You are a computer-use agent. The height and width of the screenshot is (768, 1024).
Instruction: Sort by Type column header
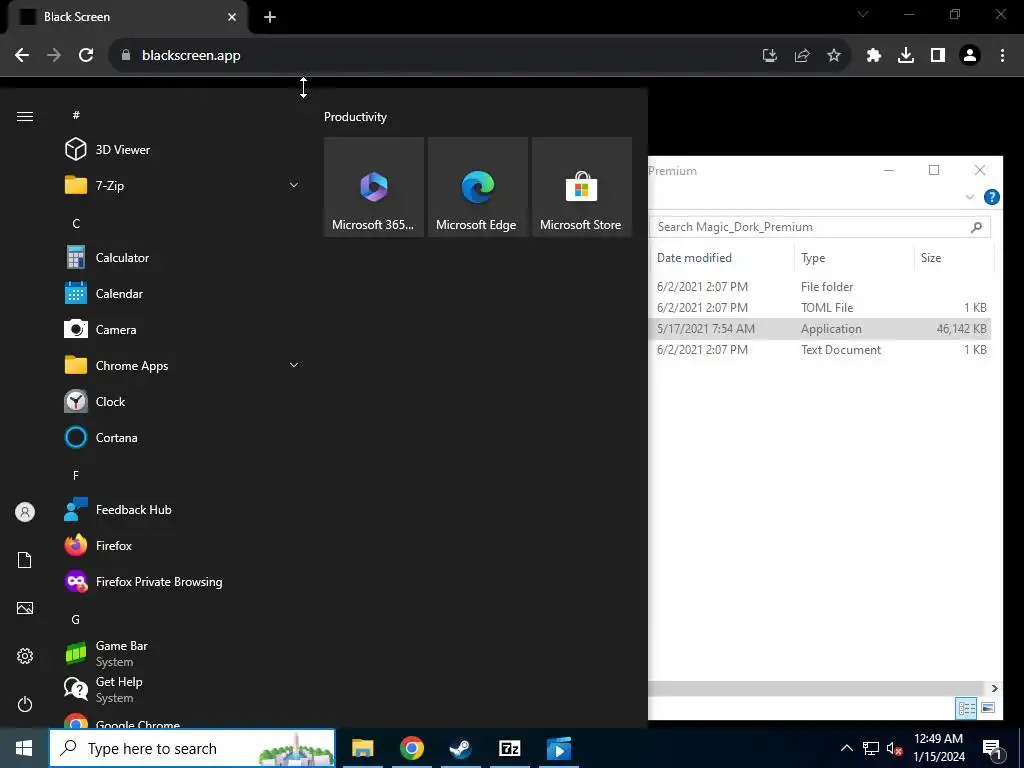(x=854, y=257)
